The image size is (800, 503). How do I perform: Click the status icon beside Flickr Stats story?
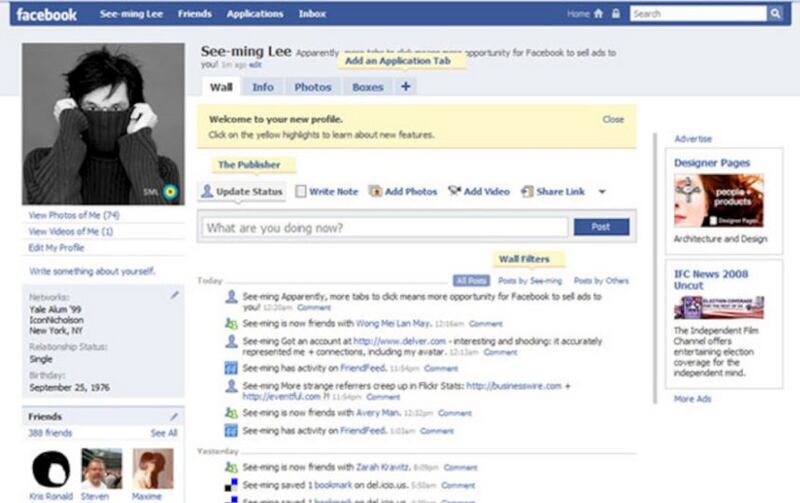pyautogui.click(x=231, y=386)
